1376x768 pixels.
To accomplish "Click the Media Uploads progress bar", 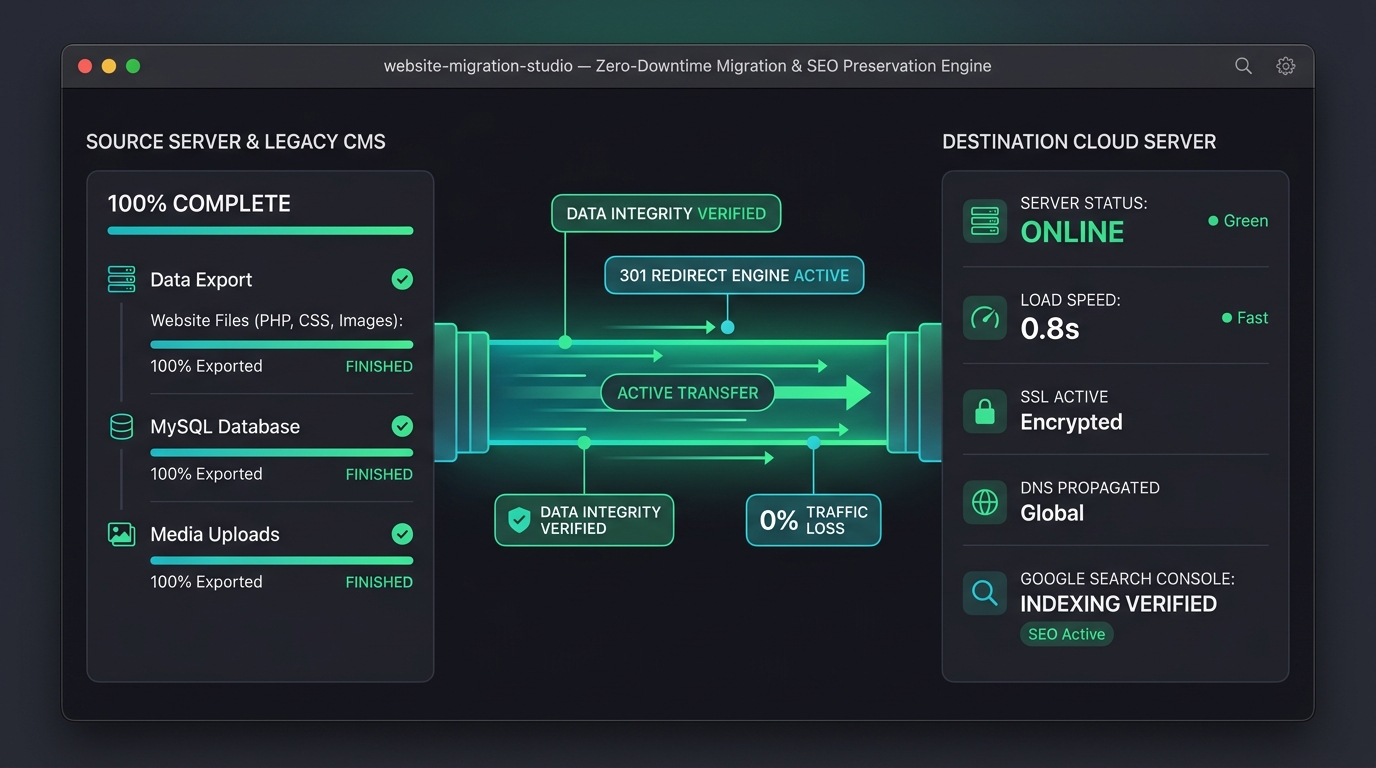I will (x=281, y=560).
